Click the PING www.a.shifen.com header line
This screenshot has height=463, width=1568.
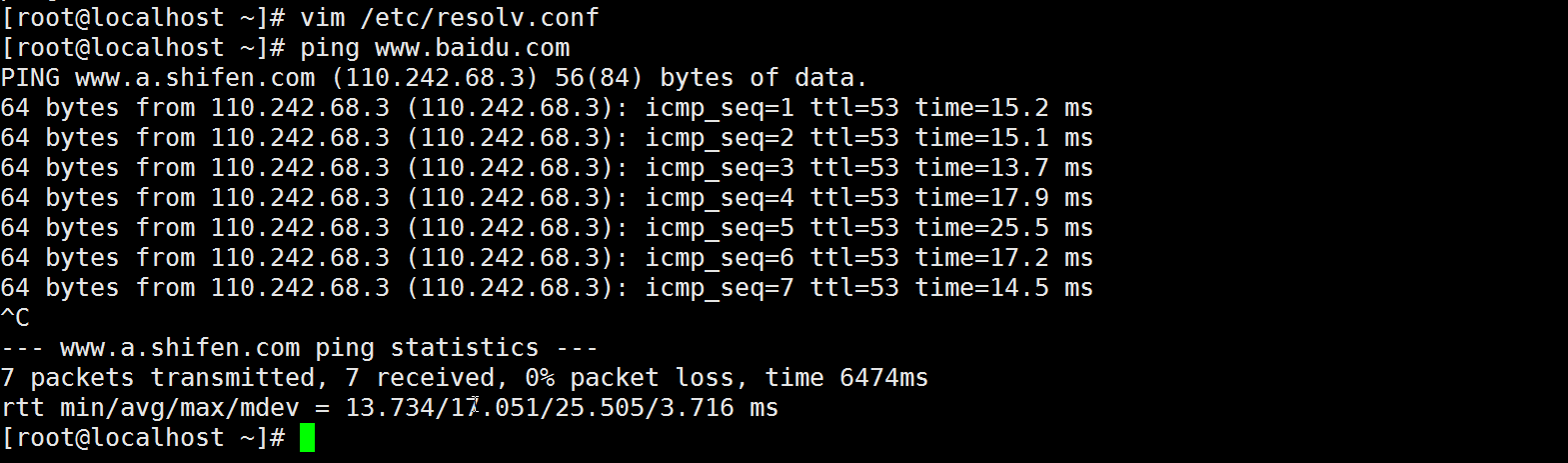pyautogui.click(x=434, y=78)
